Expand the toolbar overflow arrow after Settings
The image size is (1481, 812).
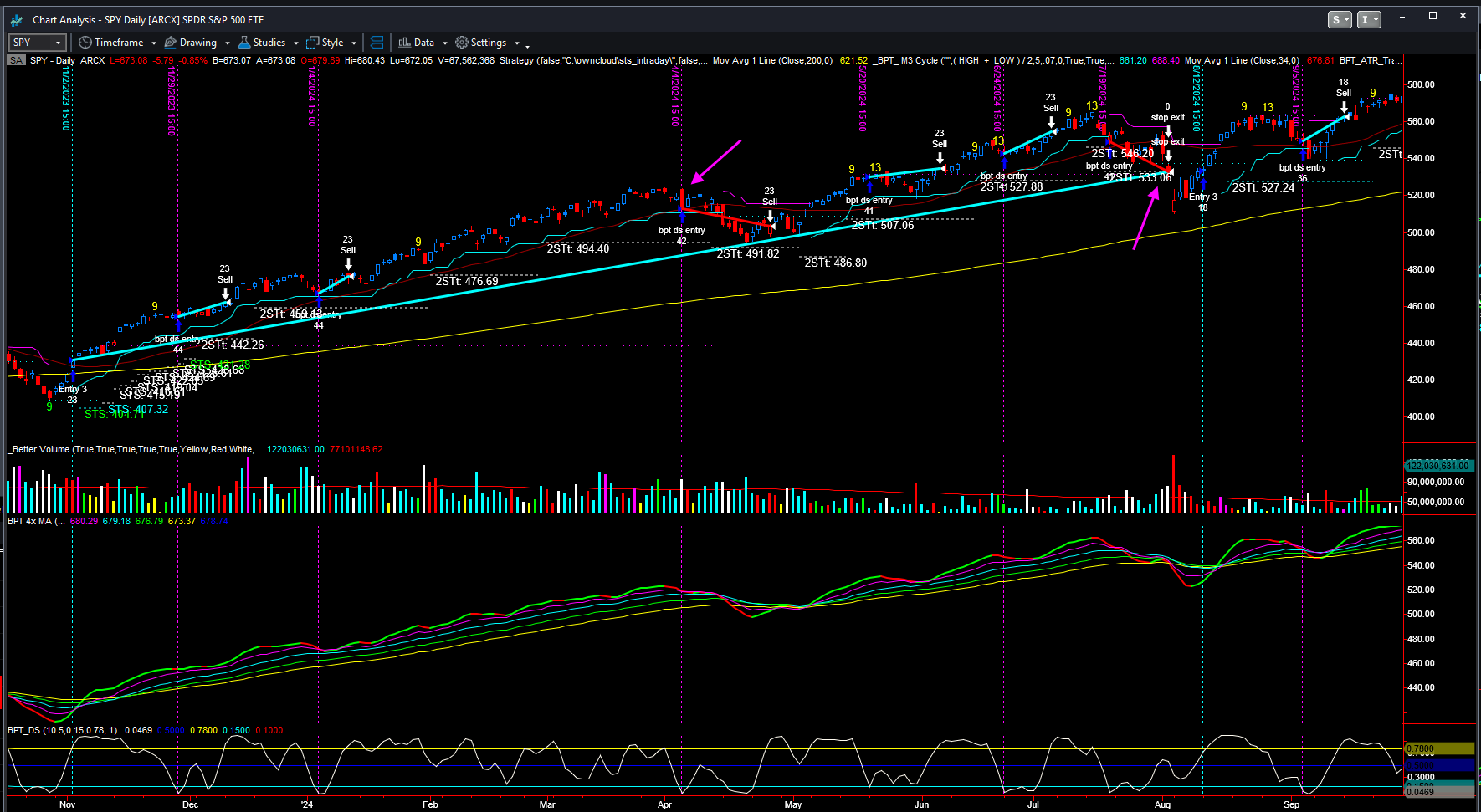pos(527,46)
